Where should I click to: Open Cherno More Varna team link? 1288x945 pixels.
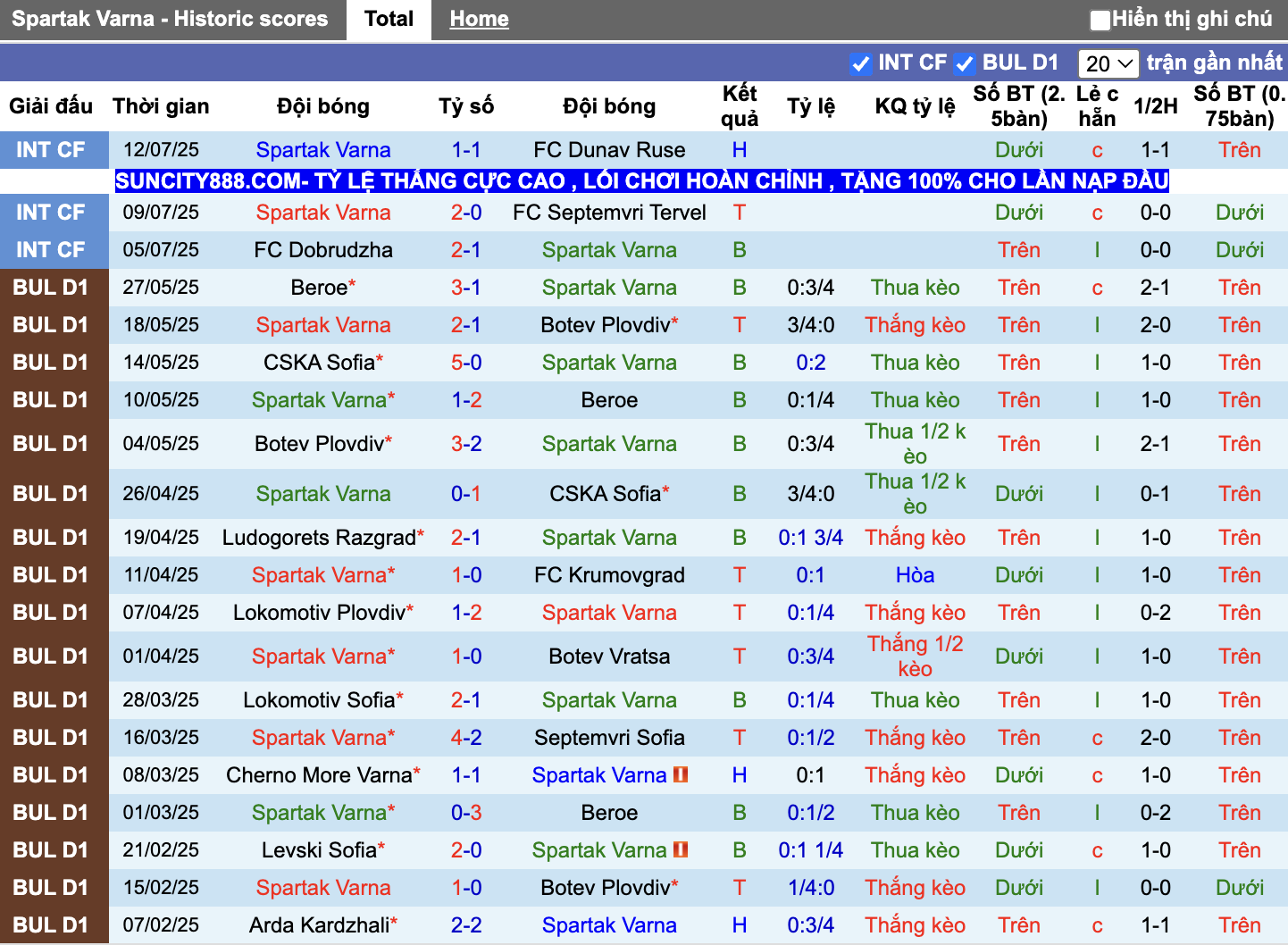click(319, 775)
